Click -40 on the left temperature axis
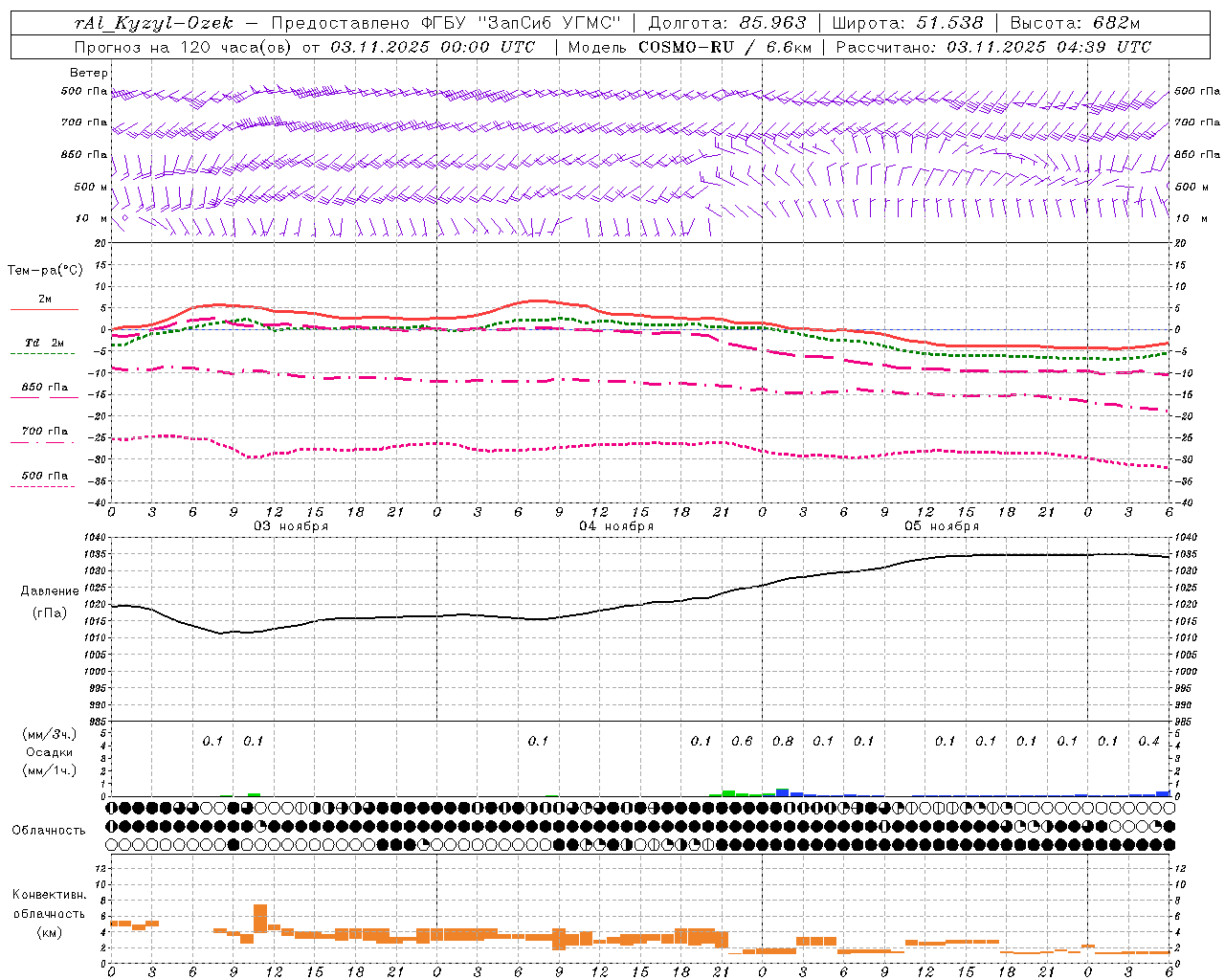This screenshot has width=1225, height=980. pos(97,502)
